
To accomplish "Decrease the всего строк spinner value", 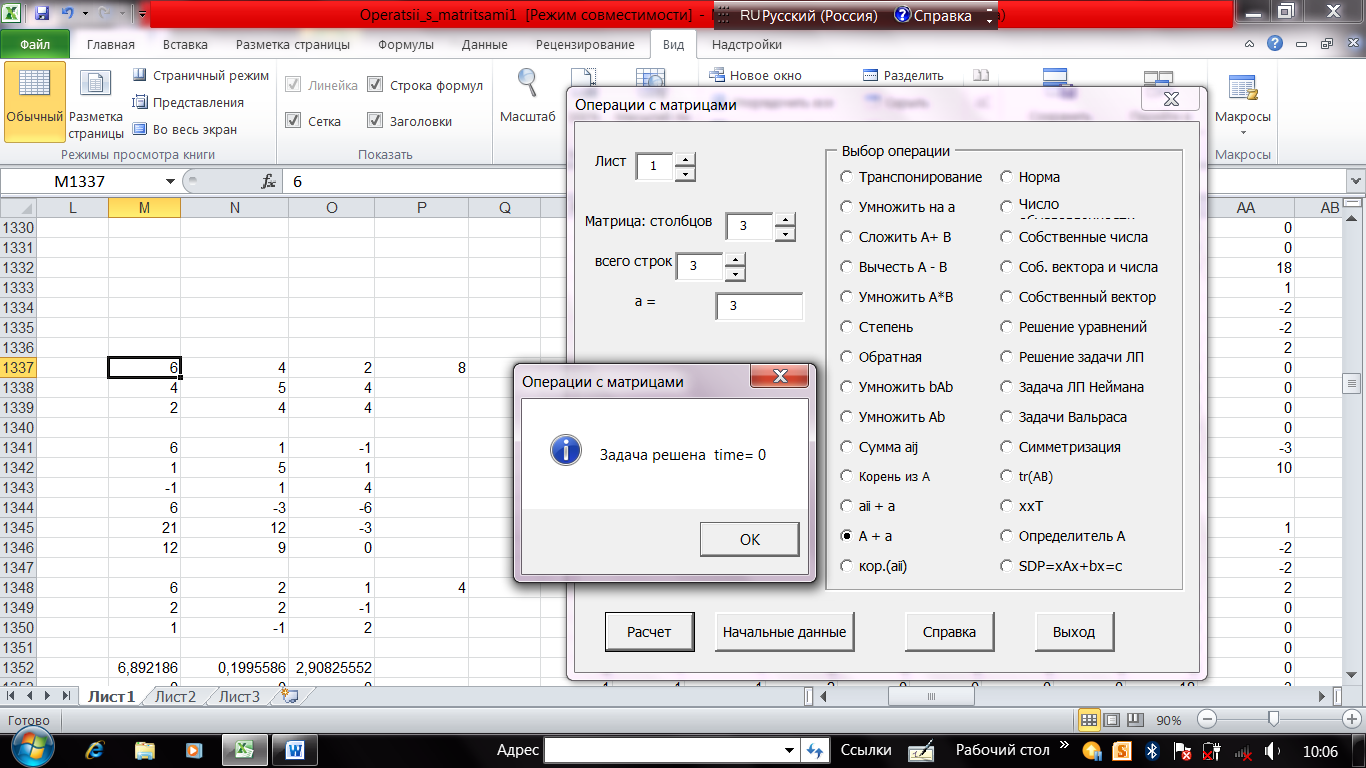I will (x=735, y=274).
